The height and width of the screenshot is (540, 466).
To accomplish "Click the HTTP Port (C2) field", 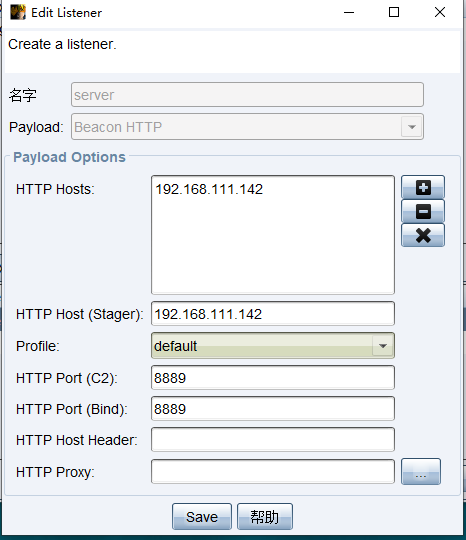I will pyautogui.click(x=273, y=378).
